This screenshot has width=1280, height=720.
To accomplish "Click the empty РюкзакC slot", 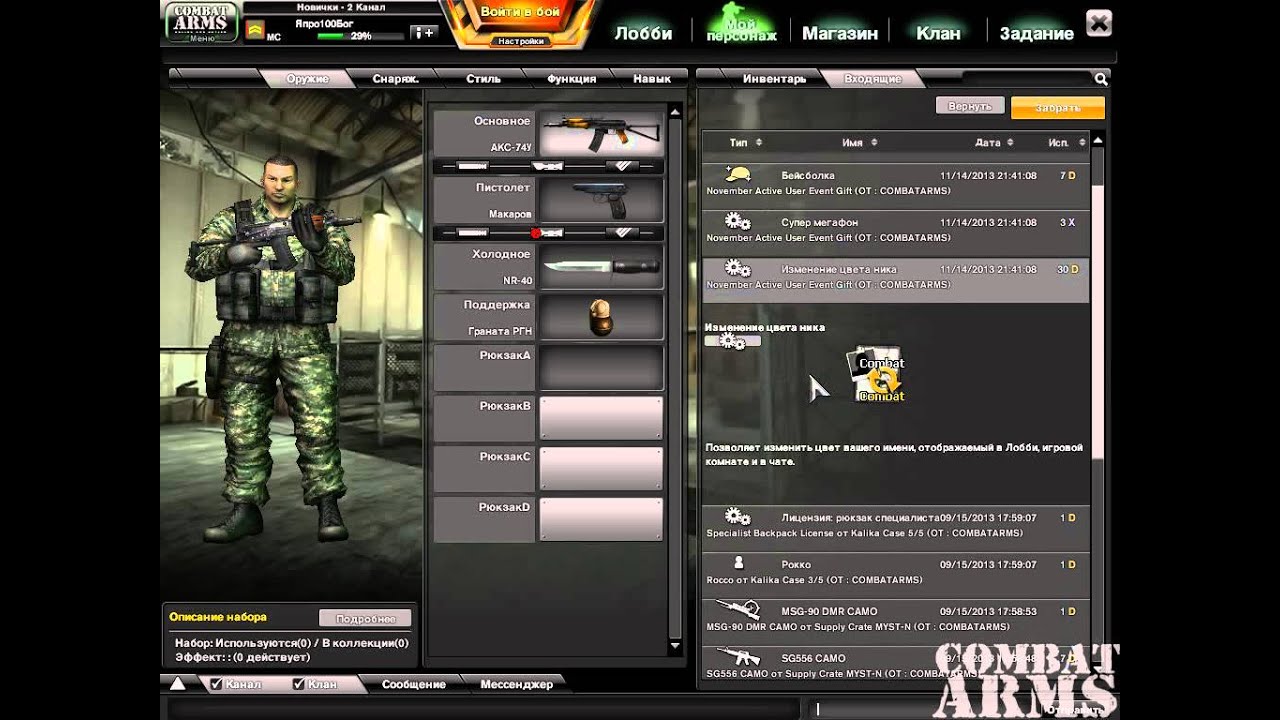I will coord(600,468).
